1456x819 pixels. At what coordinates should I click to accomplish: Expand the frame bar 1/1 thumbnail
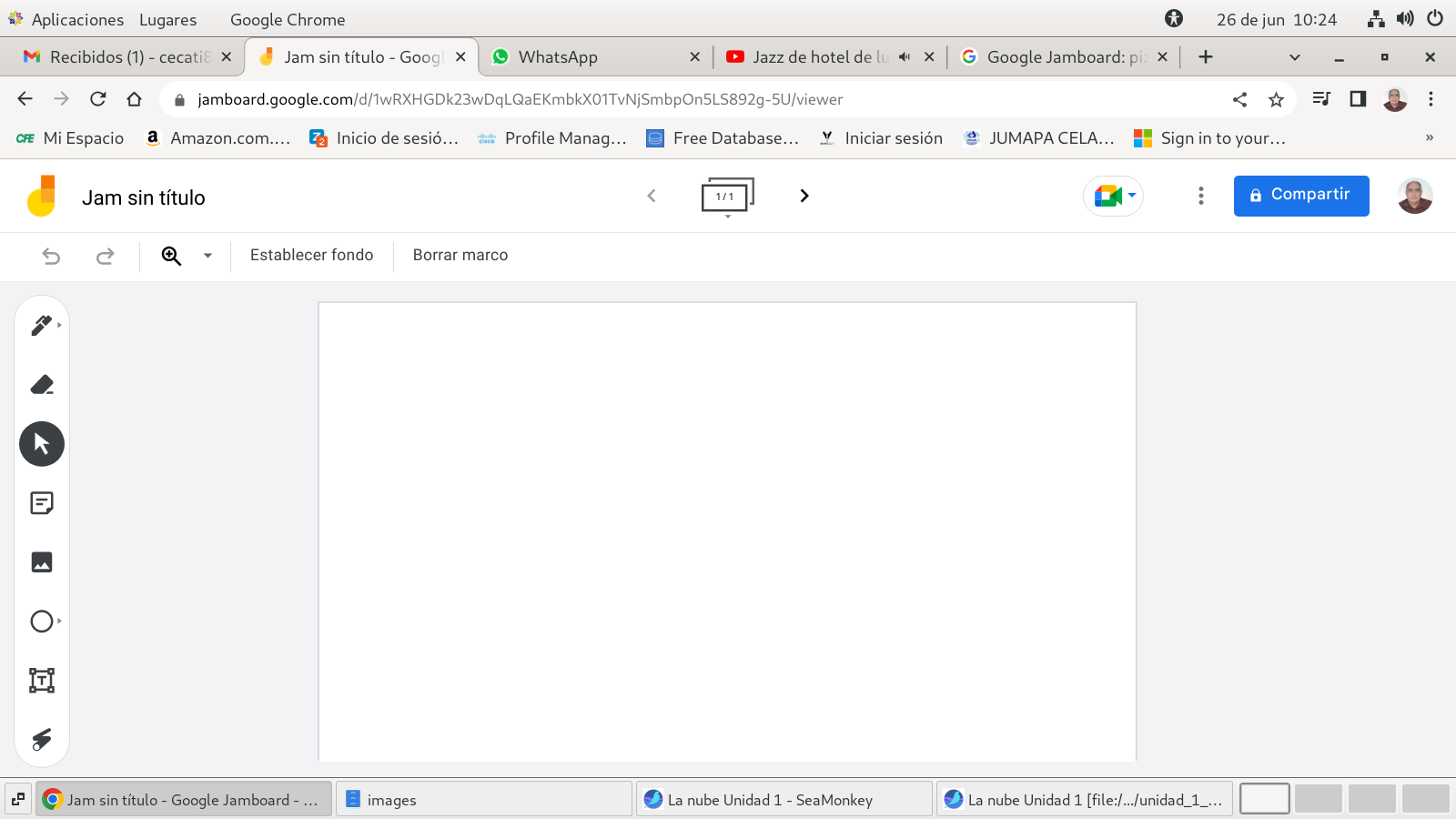726,197
